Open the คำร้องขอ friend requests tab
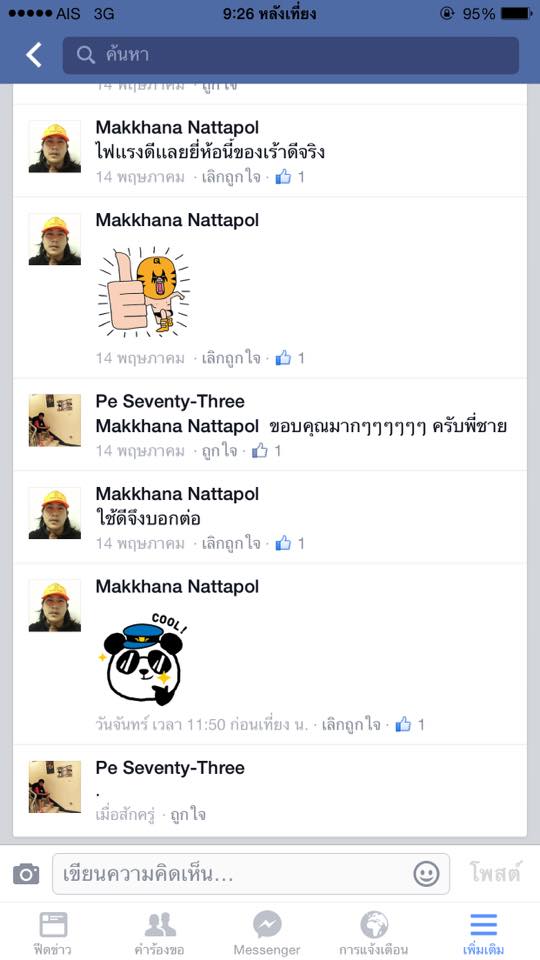The image size is (540, 960). tap(160, 934)
